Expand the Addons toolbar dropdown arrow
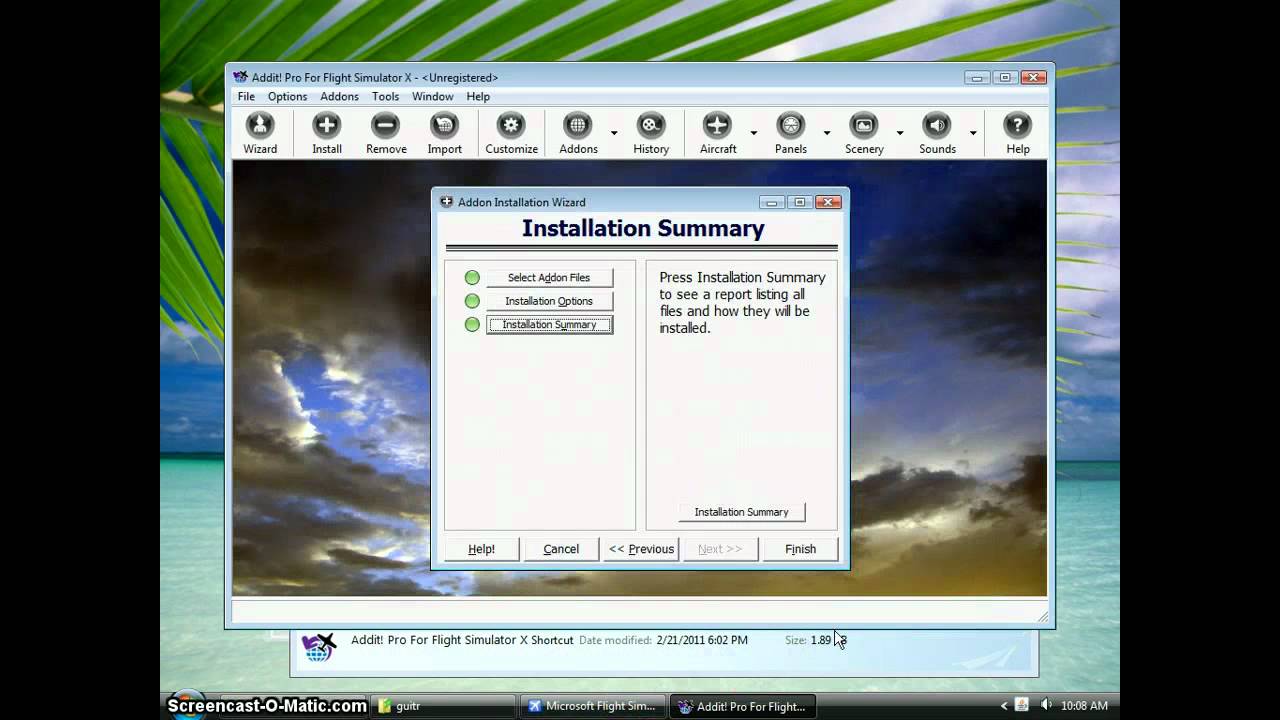 point(614,132)
